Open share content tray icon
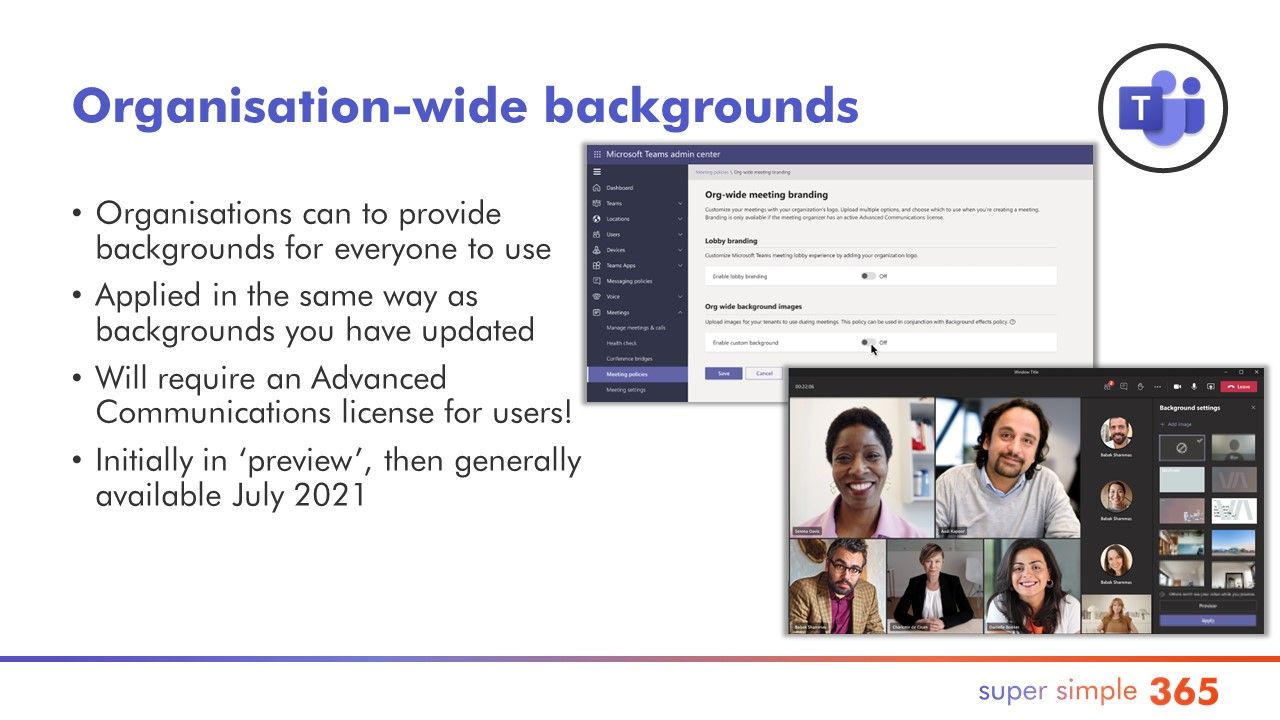Image resolution: width=1280 pixels, height=720 pixels. click(1211, 387)
